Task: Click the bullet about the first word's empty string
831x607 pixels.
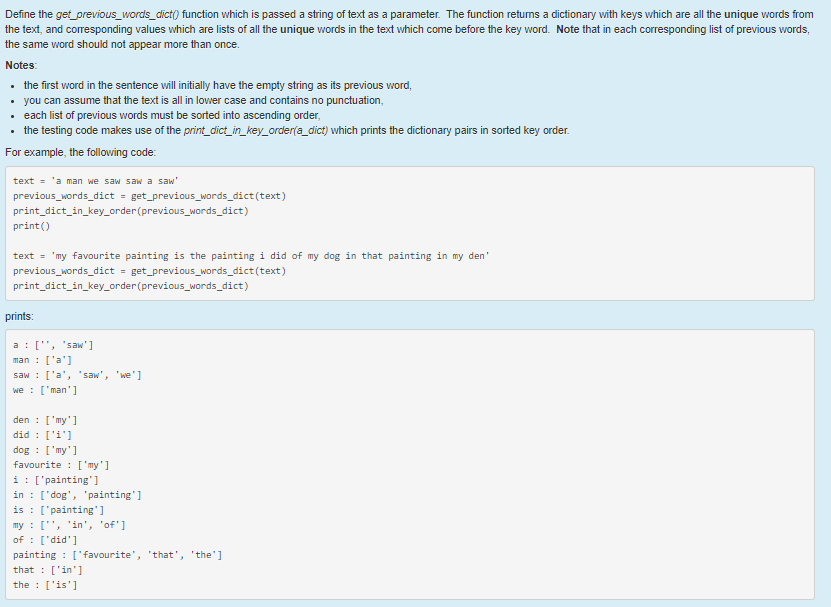Action: point(217,85)
